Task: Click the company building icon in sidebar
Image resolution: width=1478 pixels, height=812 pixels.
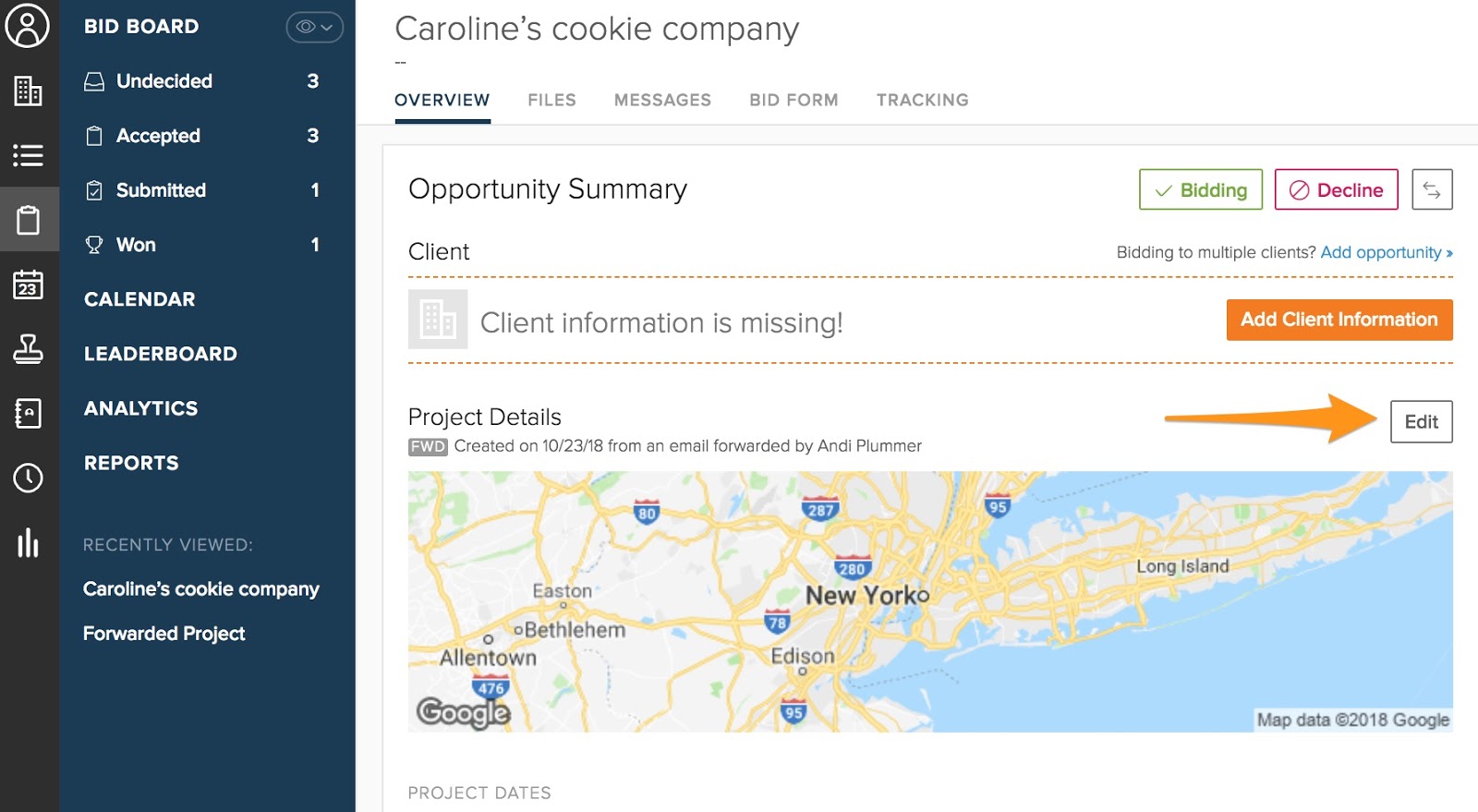Action: (x=28, y=91)
